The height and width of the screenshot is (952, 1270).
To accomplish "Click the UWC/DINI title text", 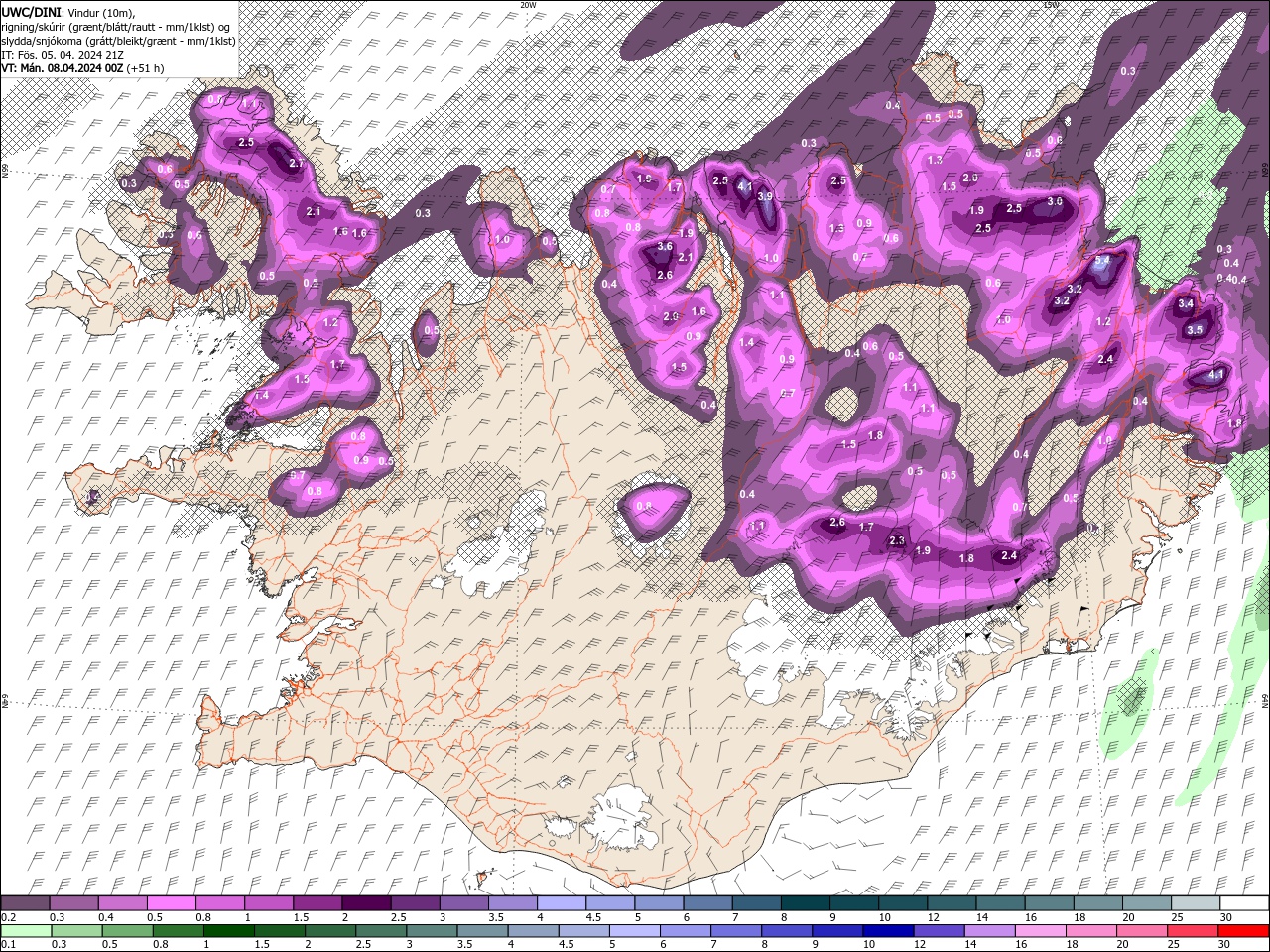I will (32, 12).
